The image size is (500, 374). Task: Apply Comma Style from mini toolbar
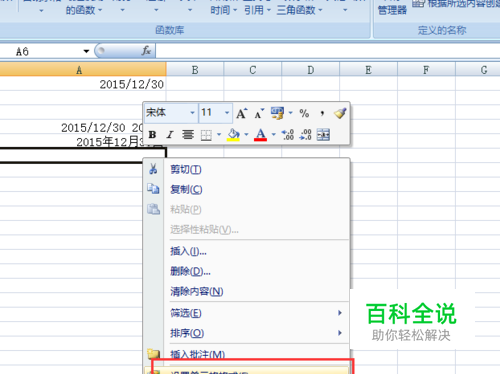(322, 113)
